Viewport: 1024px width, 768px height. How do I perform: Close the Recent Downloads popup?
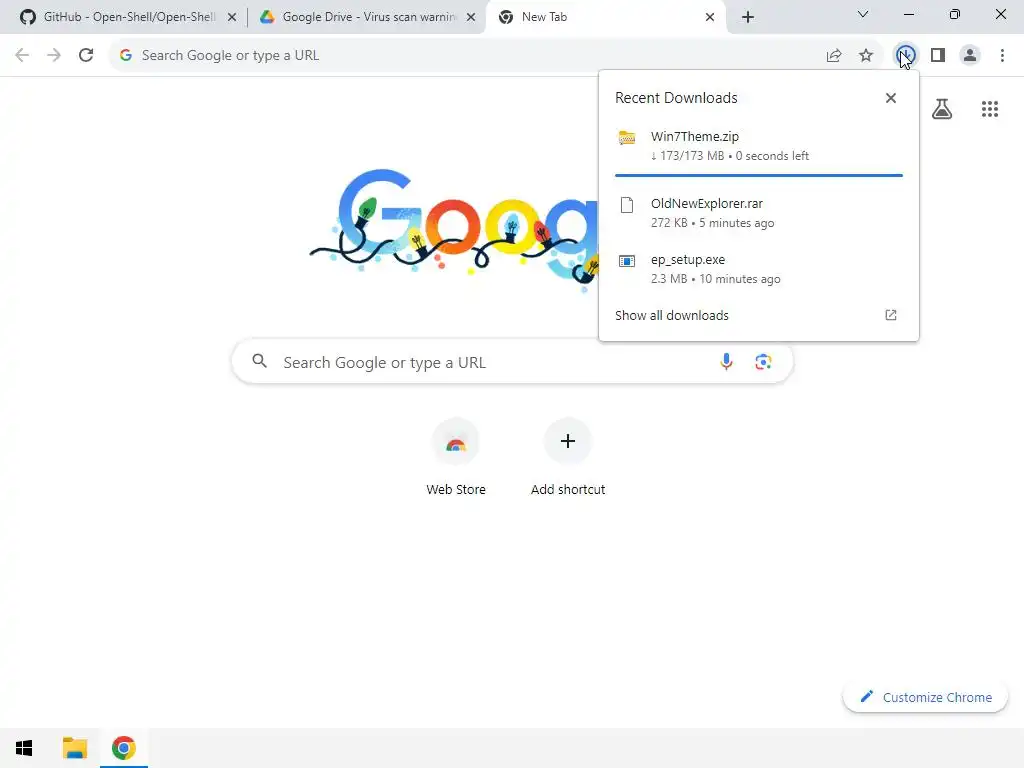891,98
